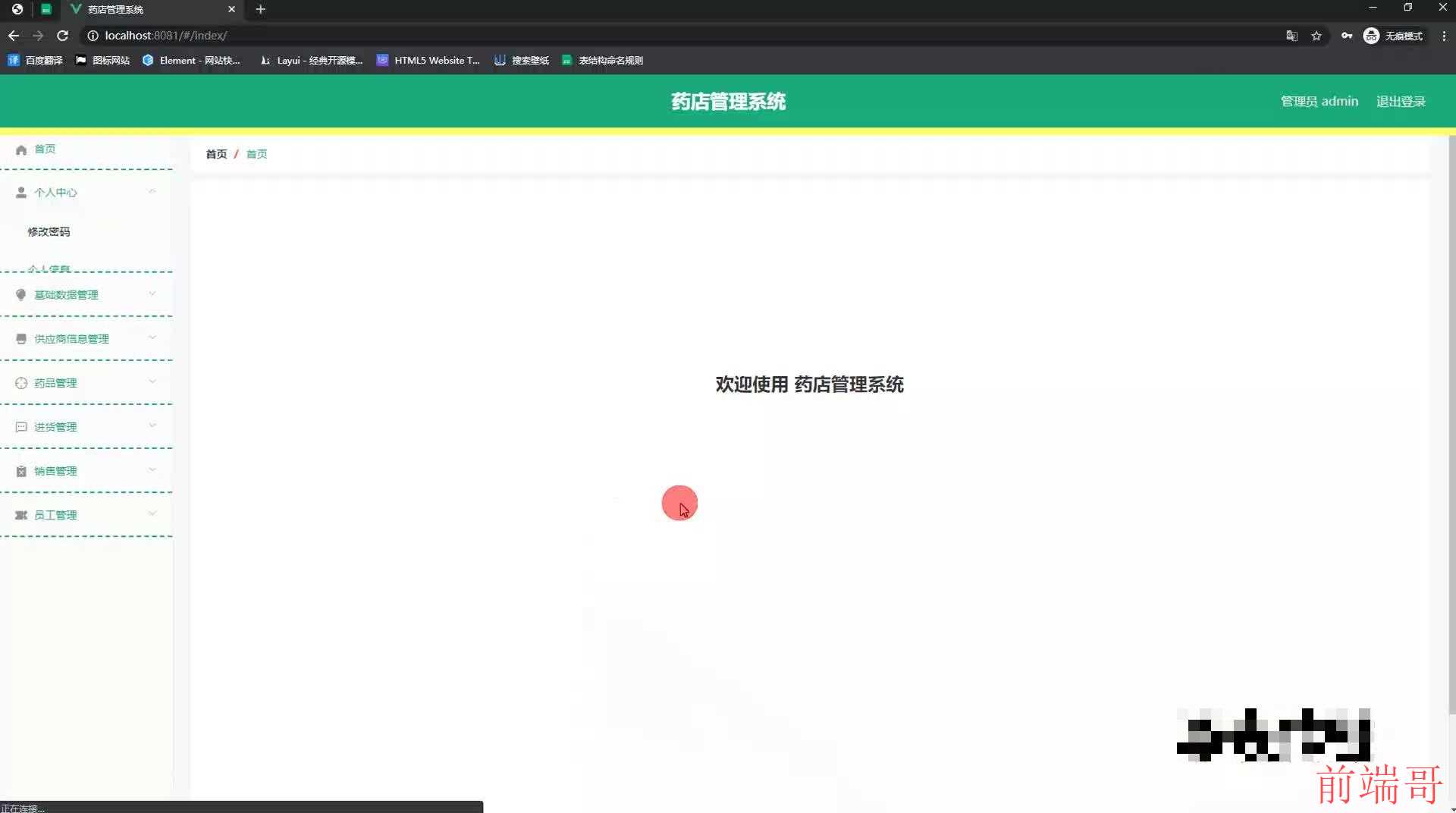Image resolution: width=1456 pixels, height=813 pixels.
Task: Open the 表结构命名规则 bookmark
Action: [602, 61]
